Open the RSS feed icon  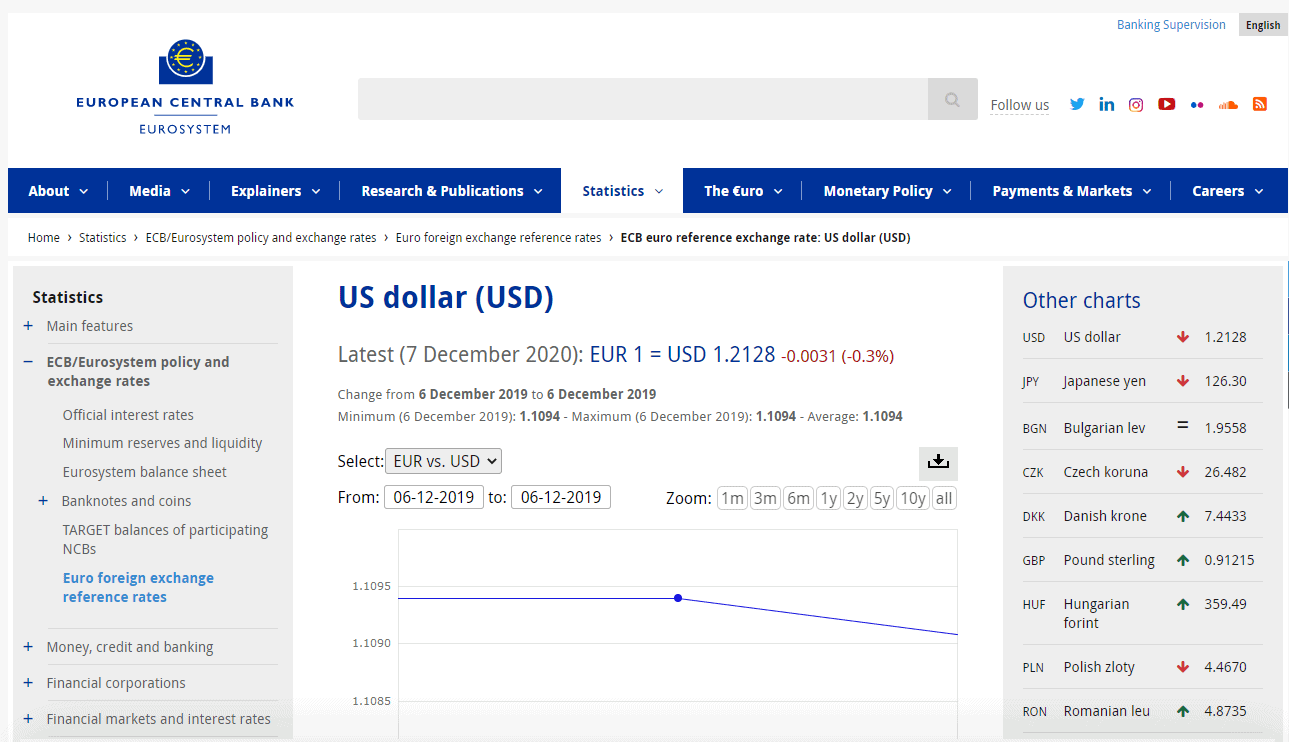[x=1260, y=104]
